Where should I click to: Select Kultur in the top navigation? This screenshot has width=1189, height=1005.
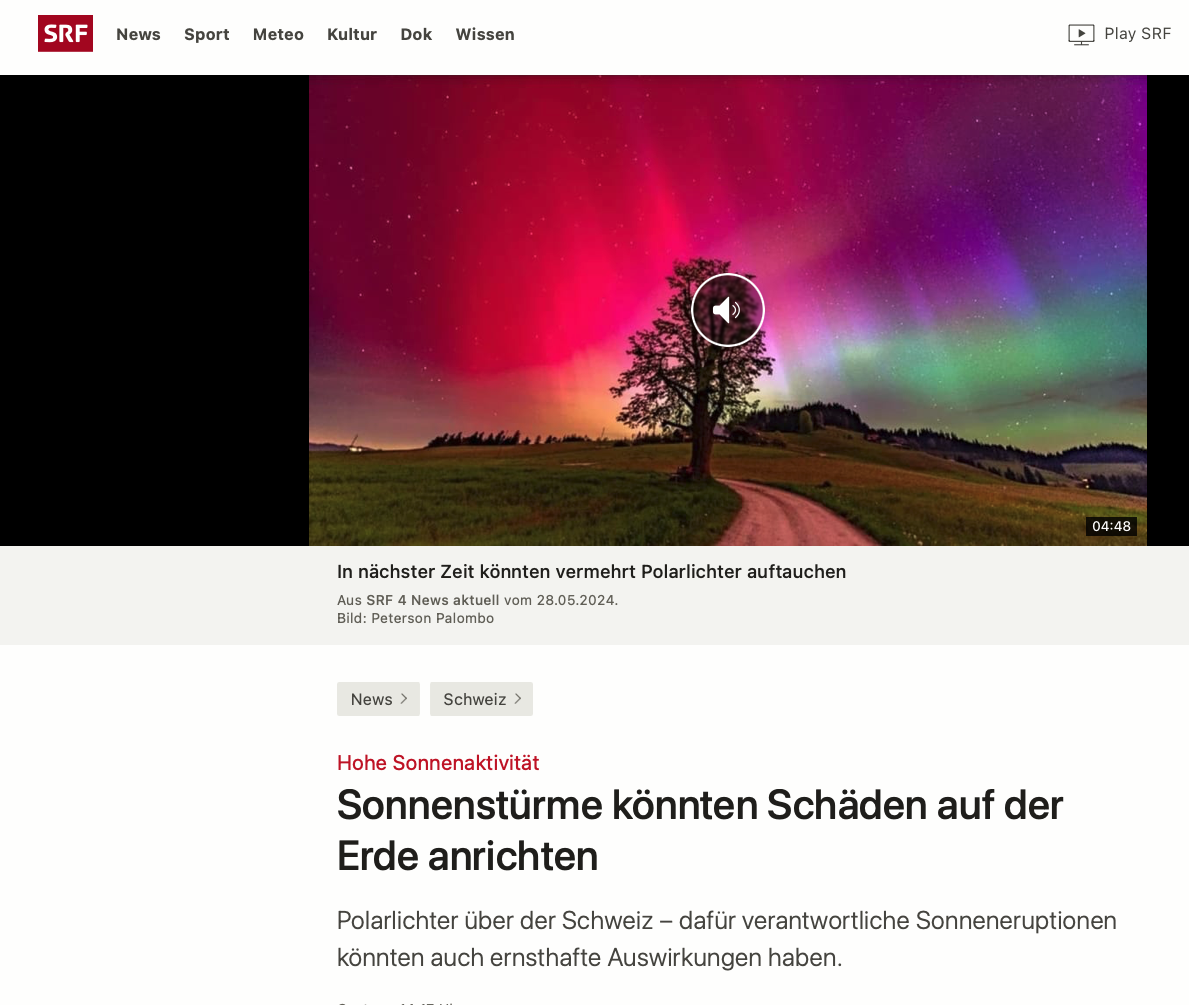pyautogui.click(x=352, y=34)
